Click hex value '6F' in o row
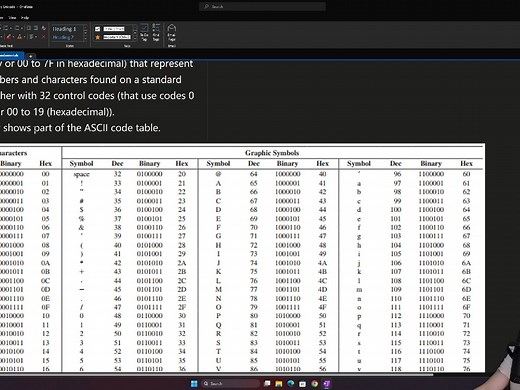Viewport: 520px width, 390px height. click(x=466, y=307)
